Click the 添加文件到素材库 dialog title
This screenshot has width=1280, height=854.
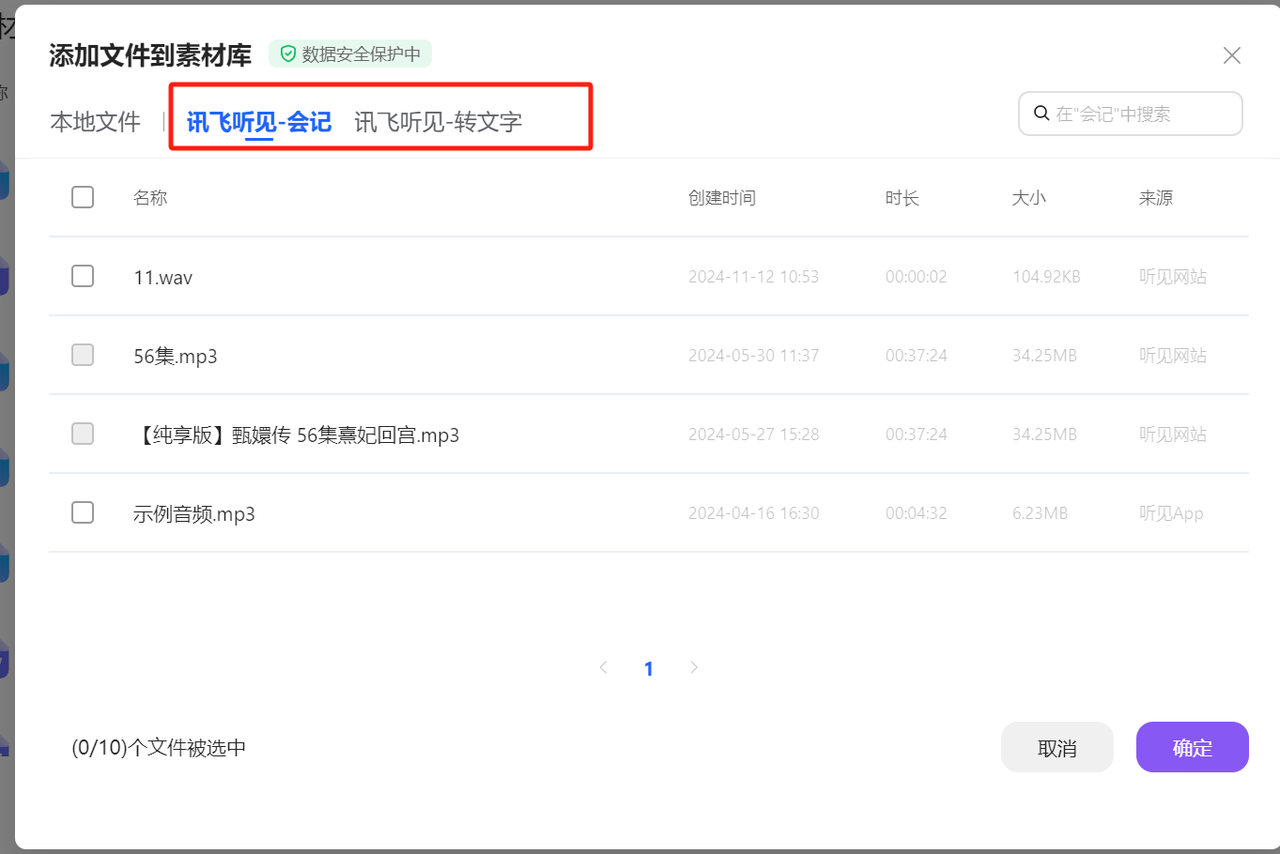click(x=150, y=54)
